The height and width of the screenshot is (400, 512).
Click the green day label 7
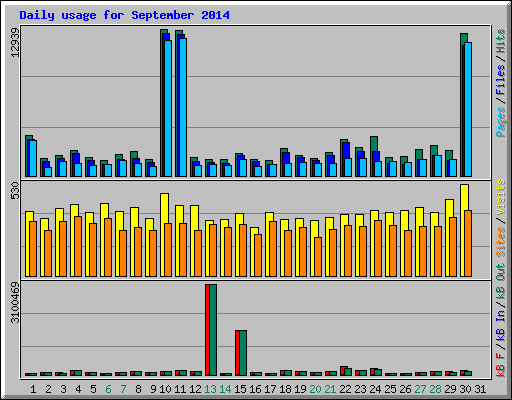tap(123, 389)
